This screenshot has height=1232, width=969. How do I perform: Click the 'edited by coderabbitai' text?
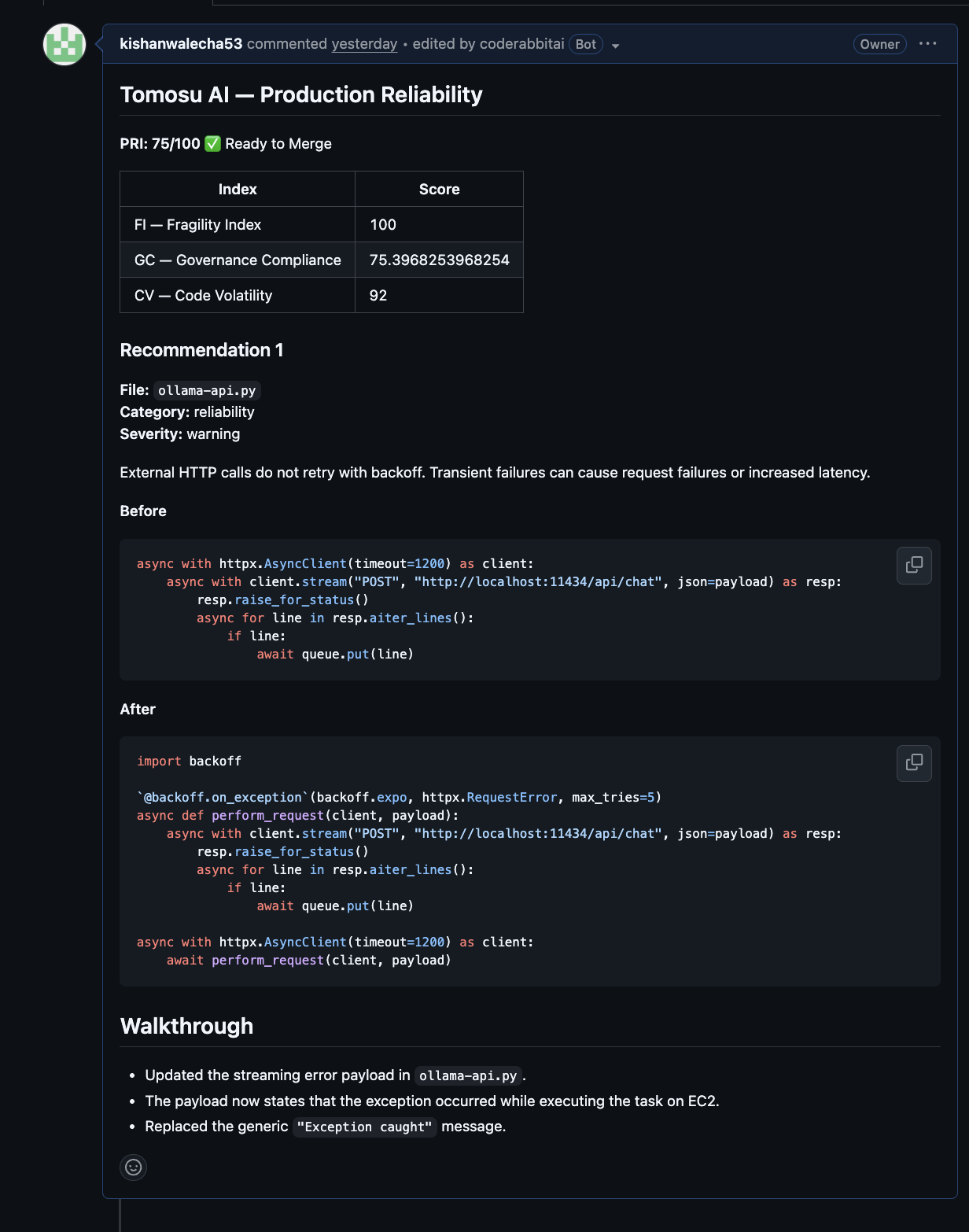point(488,44)
